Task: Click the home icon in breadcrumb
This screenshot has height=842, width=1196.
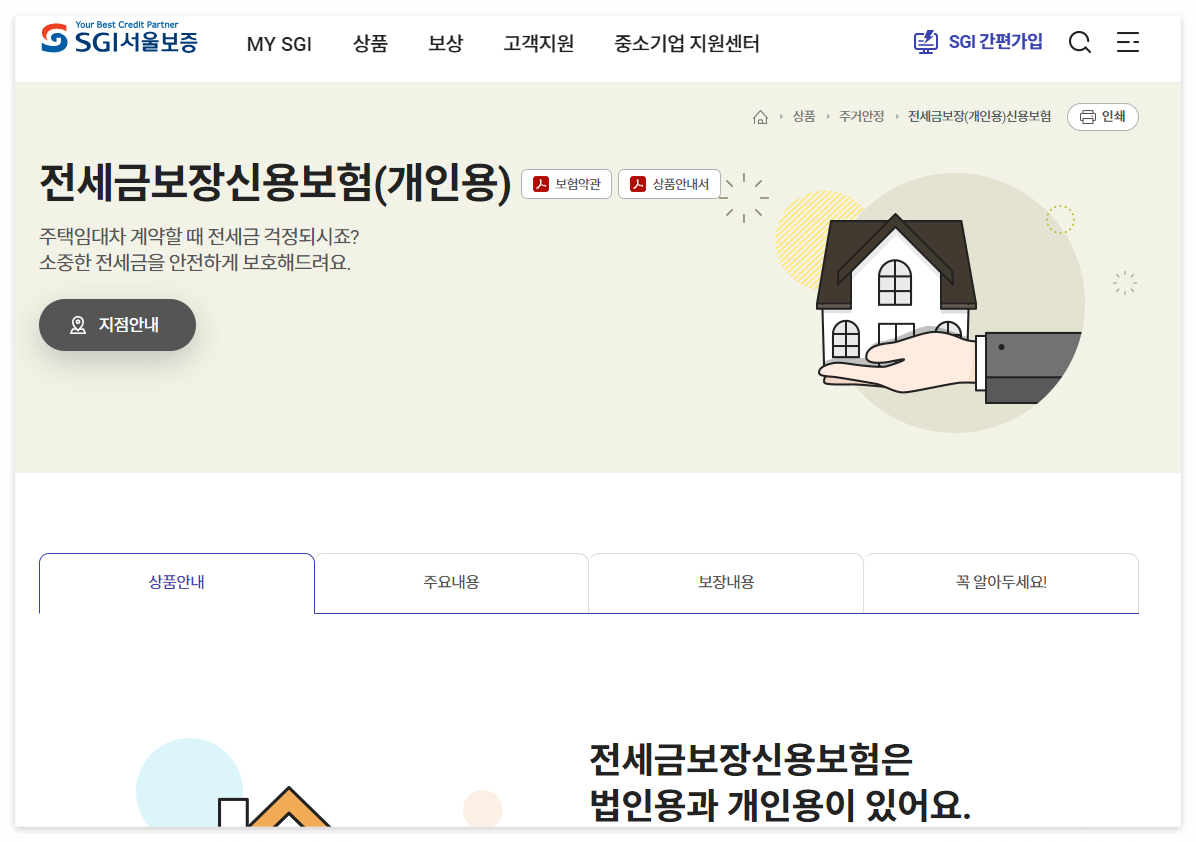Action: (x=760, y=117)
